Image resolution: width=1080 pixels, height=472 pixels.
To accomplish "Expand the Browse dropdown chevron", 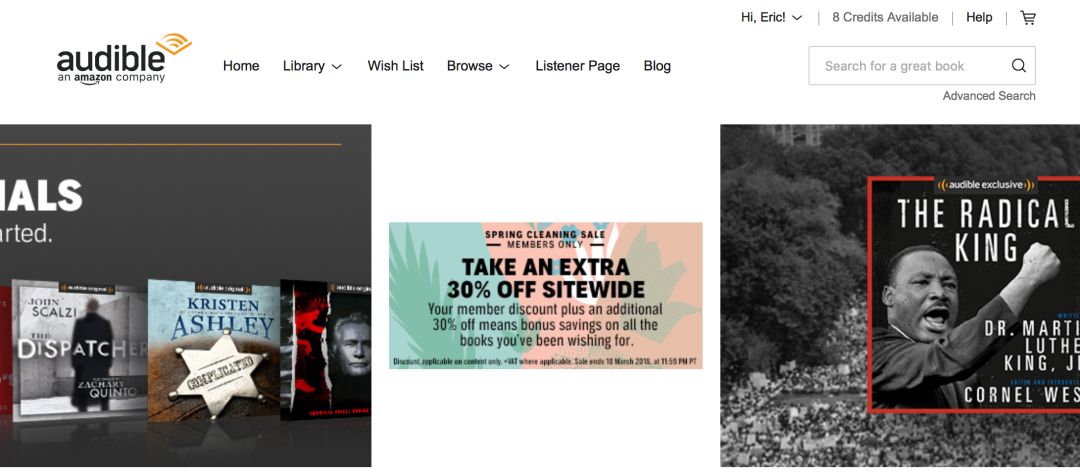I will tap(504, 67).
